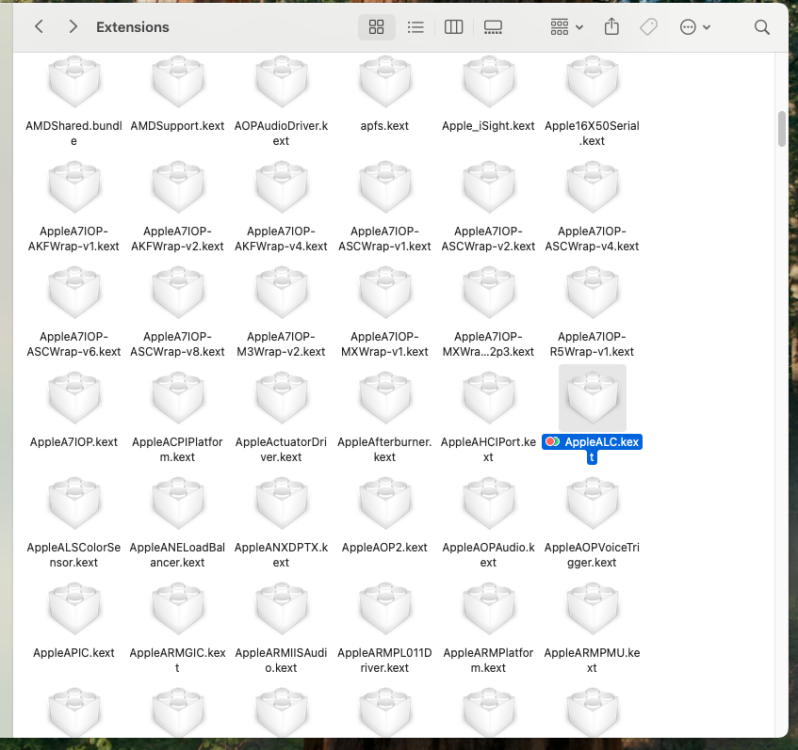This screenshot has height=750, width=798.
Task: Select AppleA7IOP-ASCWrap-v4.kext icon
Action: 592,187
